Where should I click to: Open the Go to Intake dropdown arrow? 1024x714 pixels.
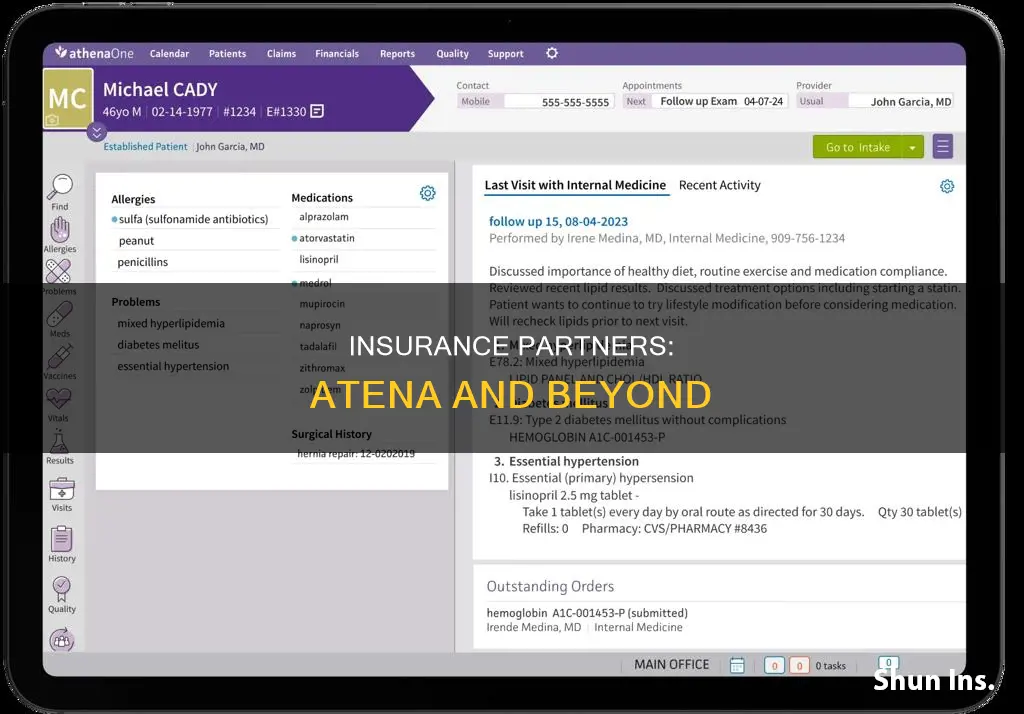coord(912,147)
